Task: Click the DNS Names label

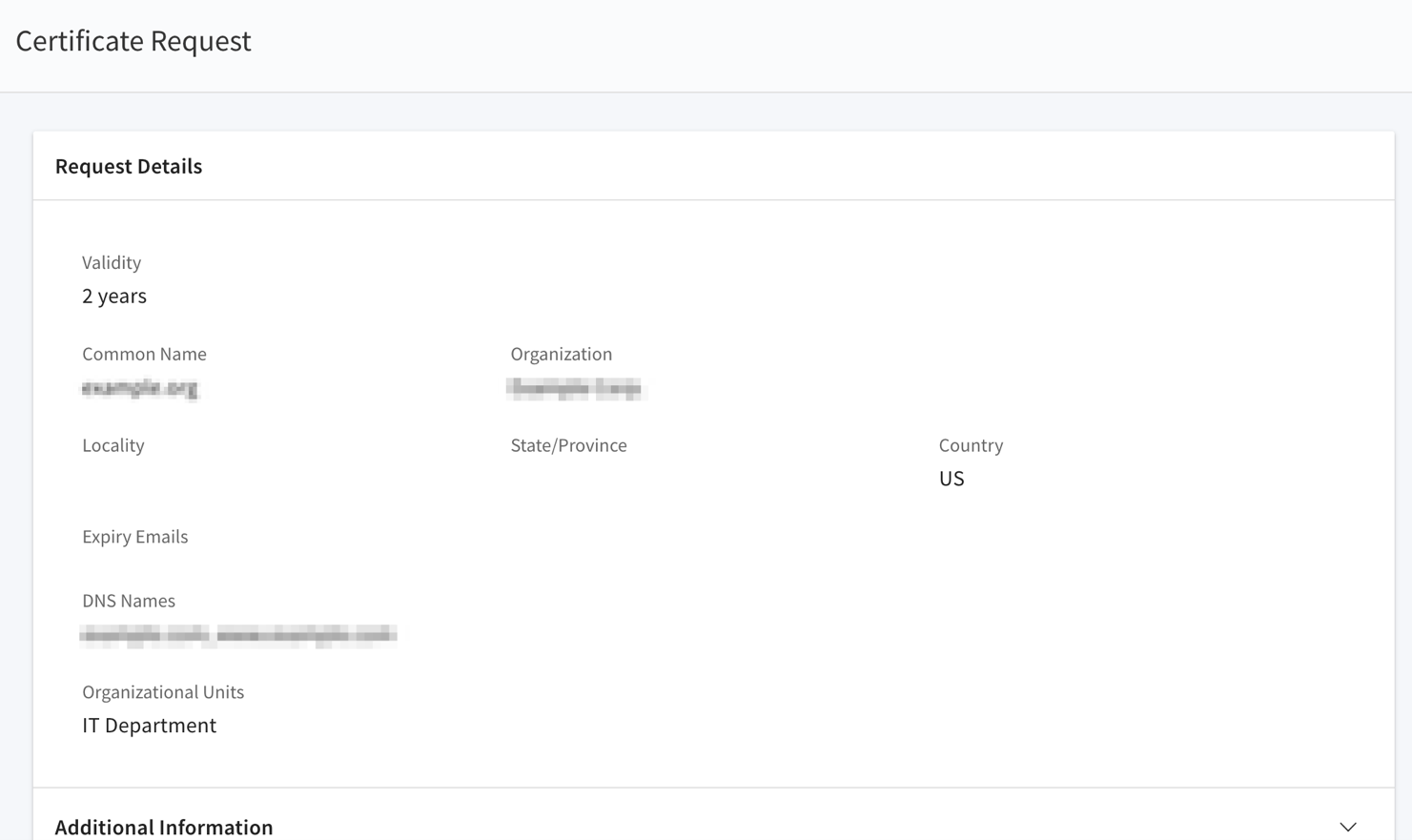Action: (129, 601)
